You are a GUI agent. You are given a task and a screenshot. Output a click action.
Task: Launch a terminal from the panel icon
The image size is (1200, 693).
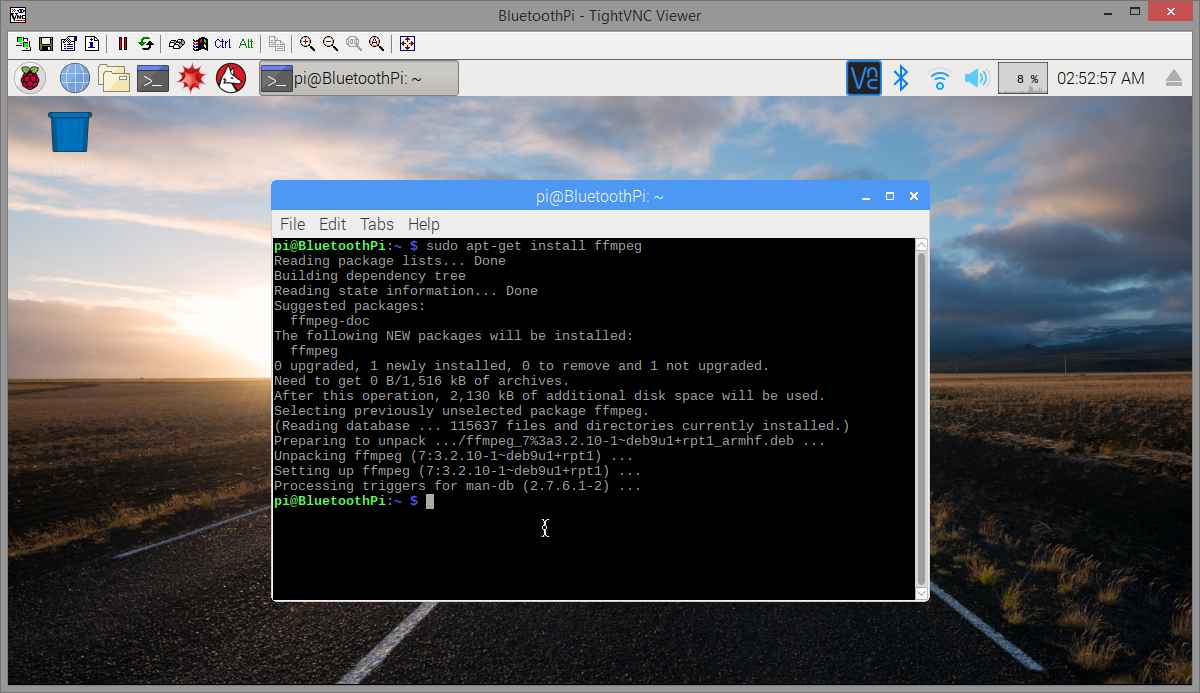point(153,78)
